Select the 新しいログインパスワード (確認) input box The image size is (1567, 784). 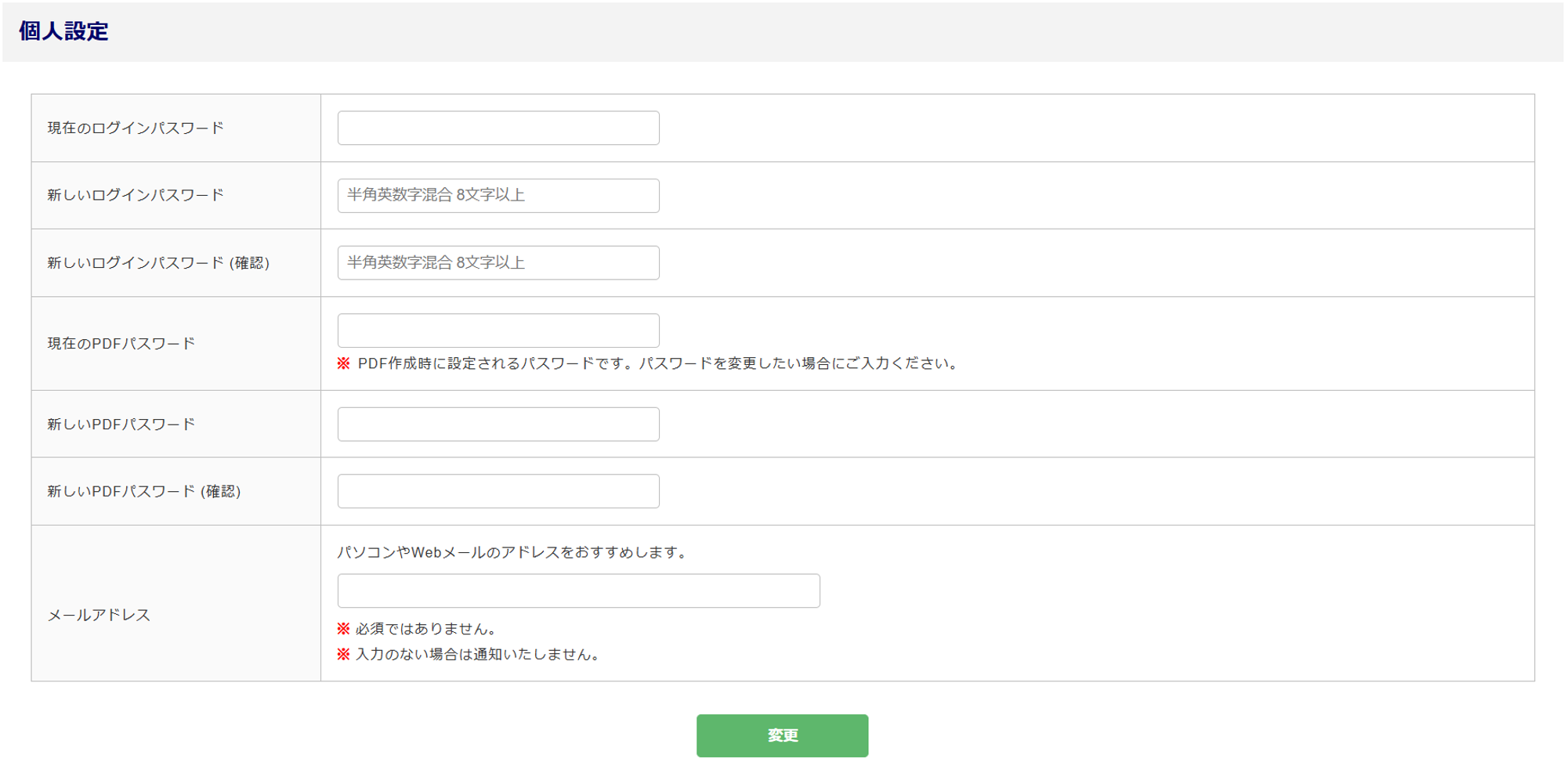tap(498, 262)
